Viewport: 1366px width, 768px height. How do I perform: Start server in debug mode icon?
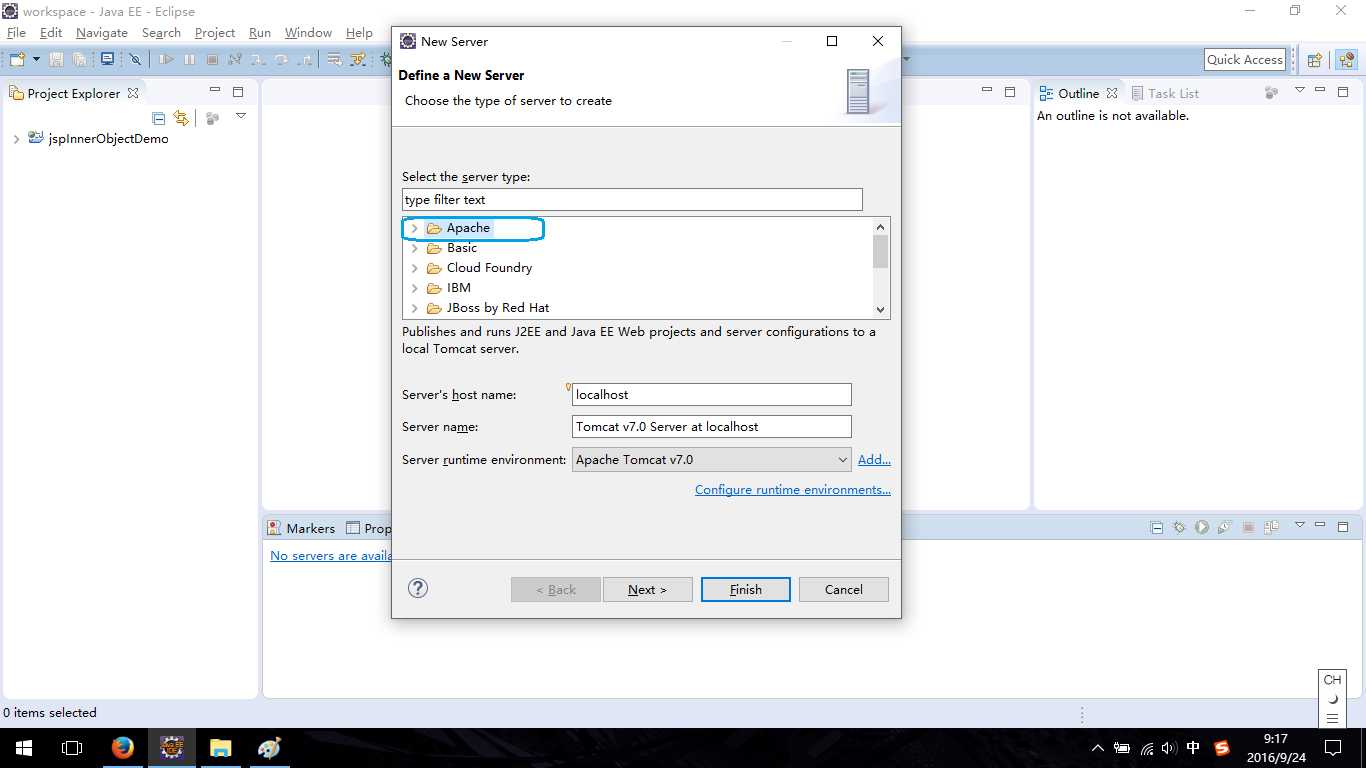(1179, 527)
